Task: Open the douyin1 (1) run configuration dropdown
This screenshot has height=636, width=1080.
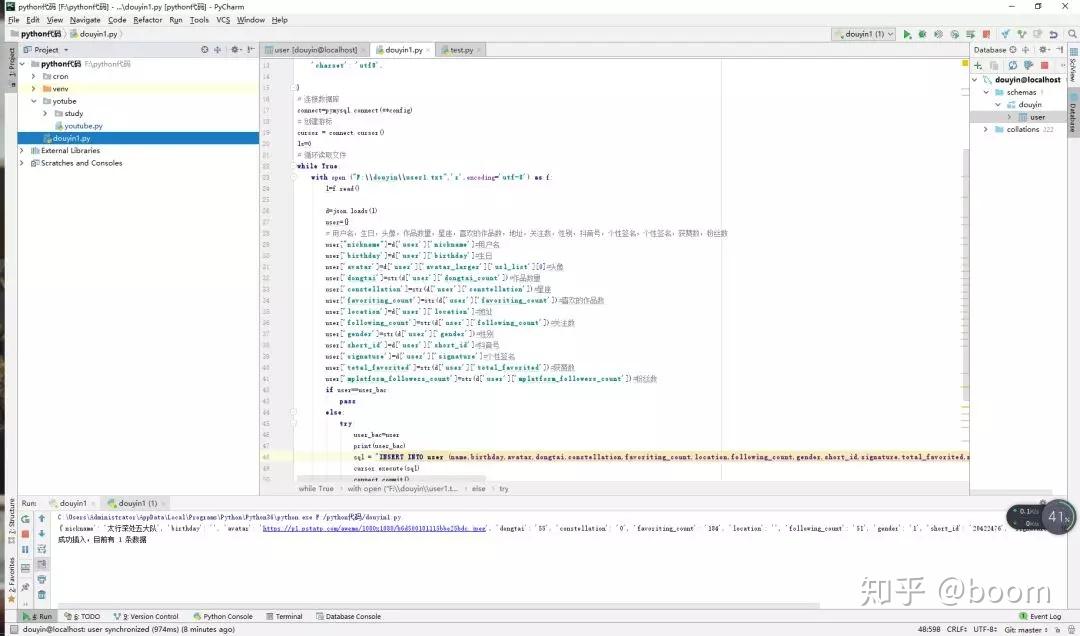Action: click(x=863, y=34)
